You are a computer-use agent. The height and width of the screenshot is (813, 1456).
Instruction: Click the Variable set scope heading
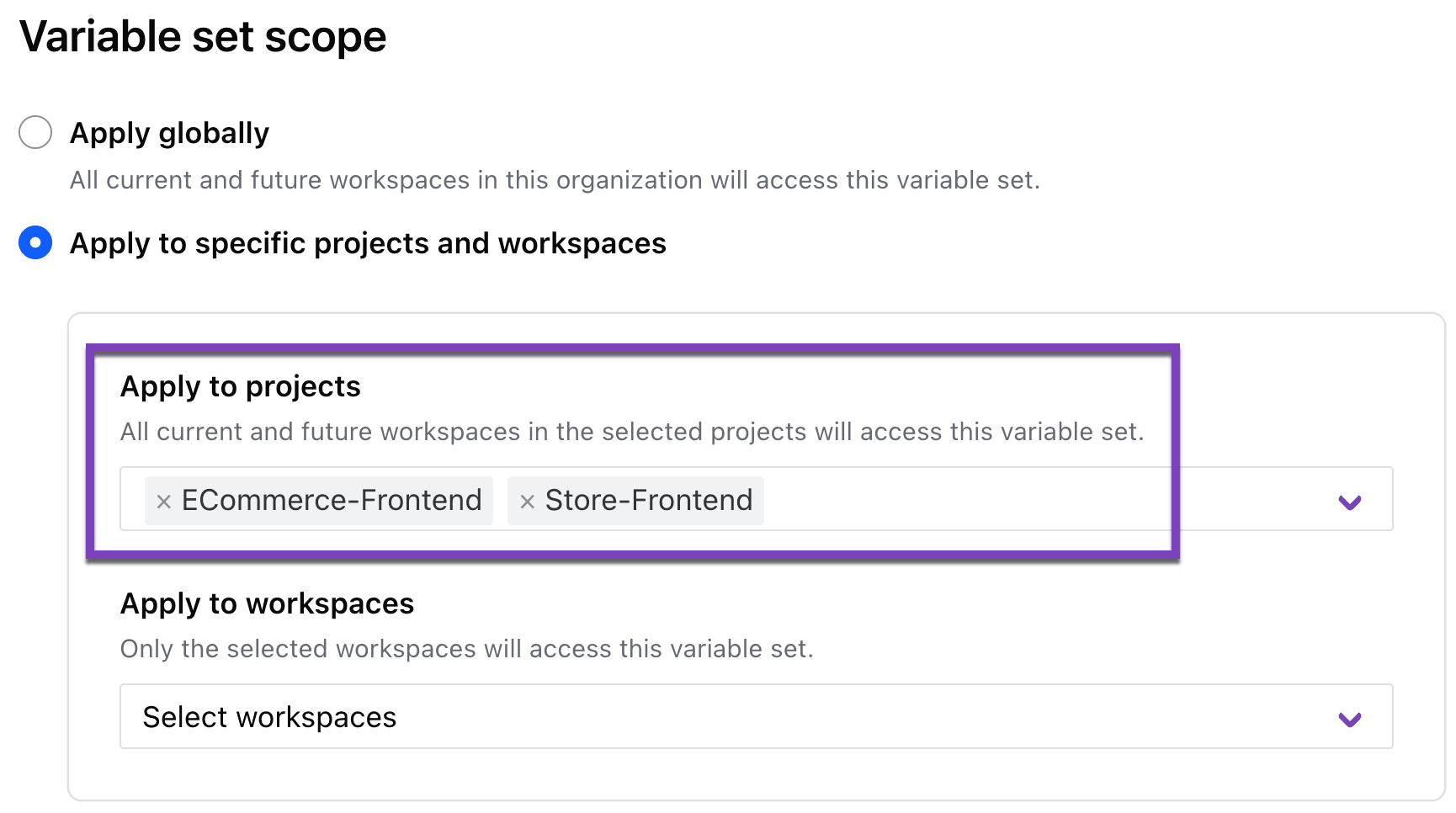(203, 37)
